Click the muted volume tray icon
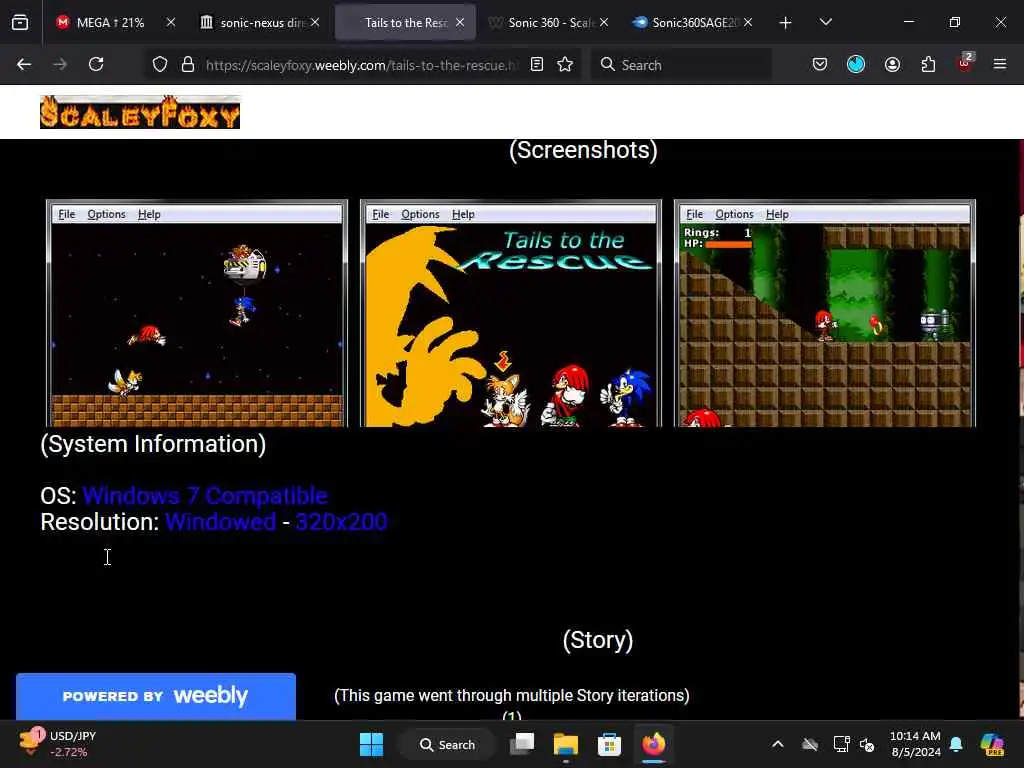Image resolution: width=1024 pixels, height=768 pixels. pos(867,744)
